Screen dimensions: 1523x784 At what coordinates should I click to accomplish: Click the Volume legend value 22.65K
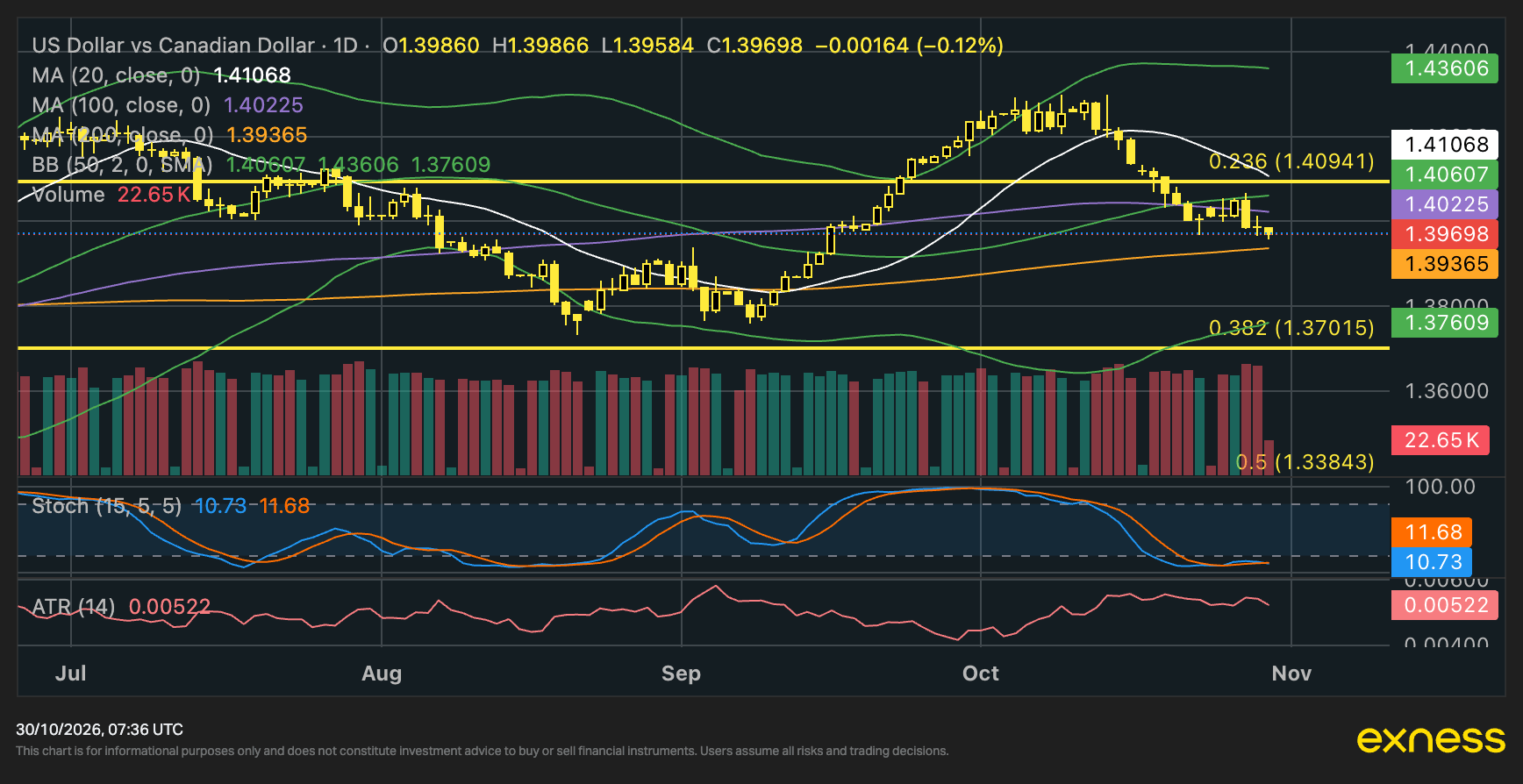coord(154,195)
